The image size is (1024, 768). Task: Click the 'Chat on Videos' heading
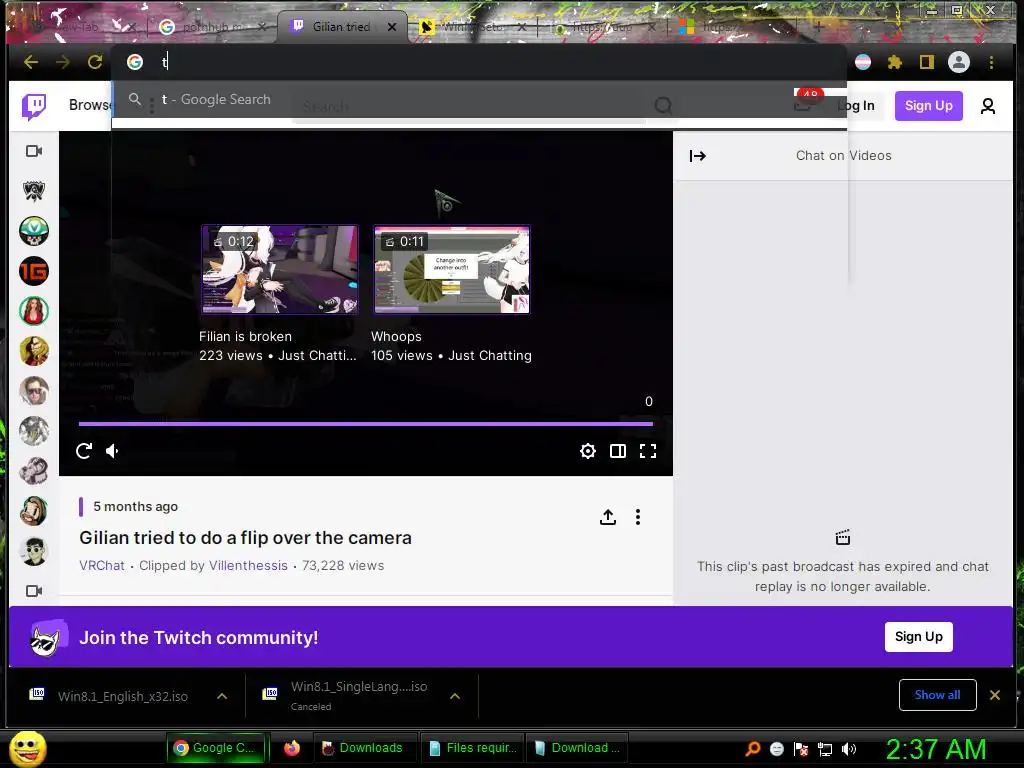843,155
